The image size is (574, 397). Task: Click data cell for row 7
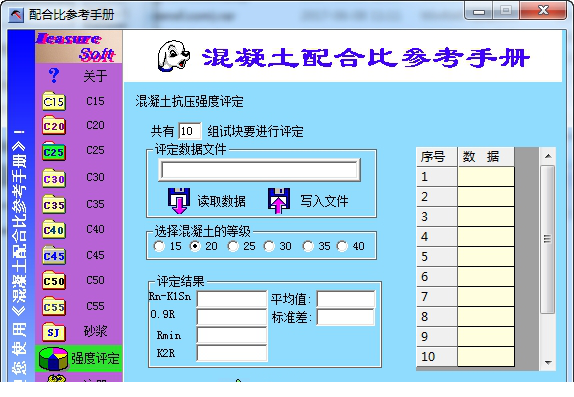coord(486,296)
